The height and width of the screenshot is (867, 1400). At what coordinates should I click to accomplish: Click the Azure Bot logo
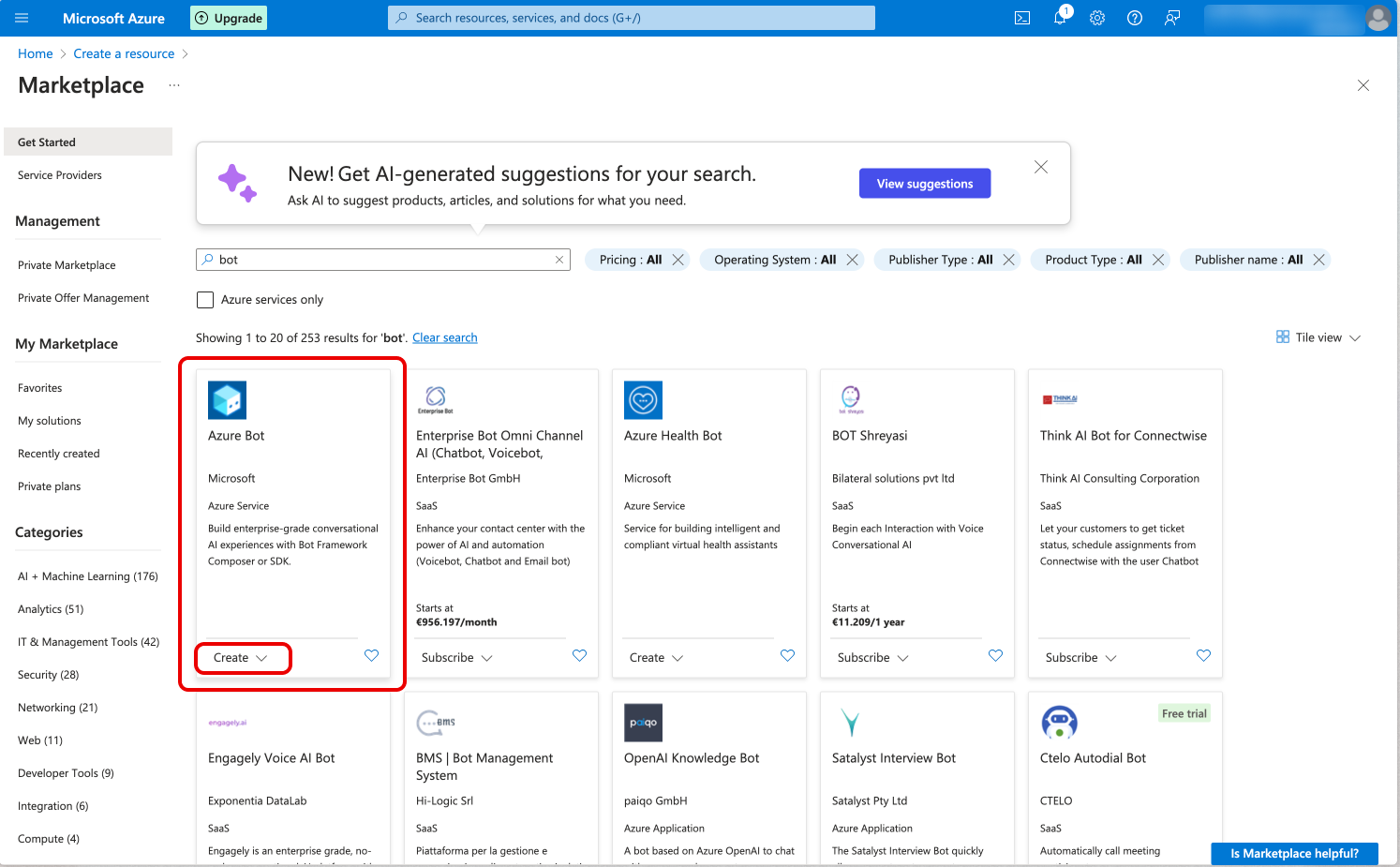(227, 400)
